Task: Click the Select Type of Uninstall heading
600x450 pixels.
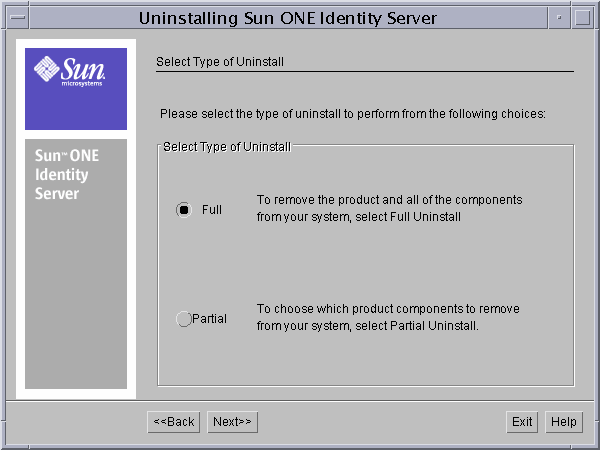Action: [220, 62]
